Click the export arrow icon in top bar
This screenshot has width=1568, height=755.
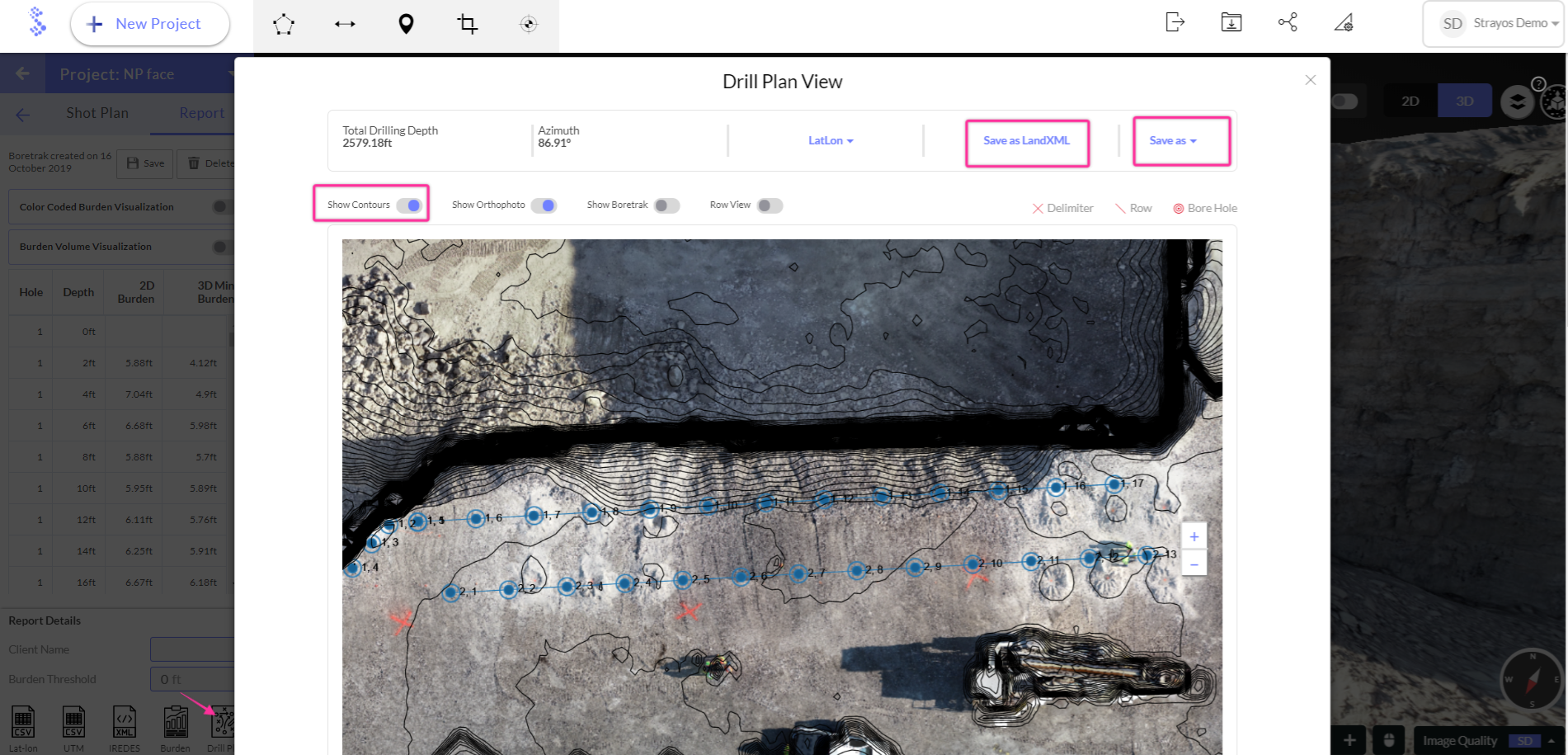pyautogui.click(x=1175, y=22)
